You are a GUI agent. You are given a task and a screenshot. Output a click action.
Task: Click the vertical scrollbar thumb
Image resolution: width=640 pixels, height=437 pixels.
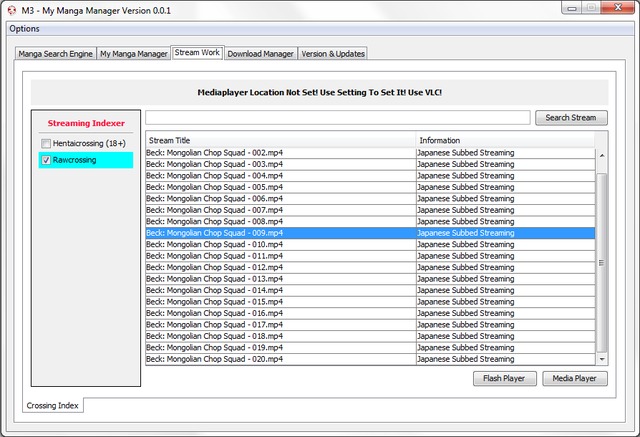602,262
